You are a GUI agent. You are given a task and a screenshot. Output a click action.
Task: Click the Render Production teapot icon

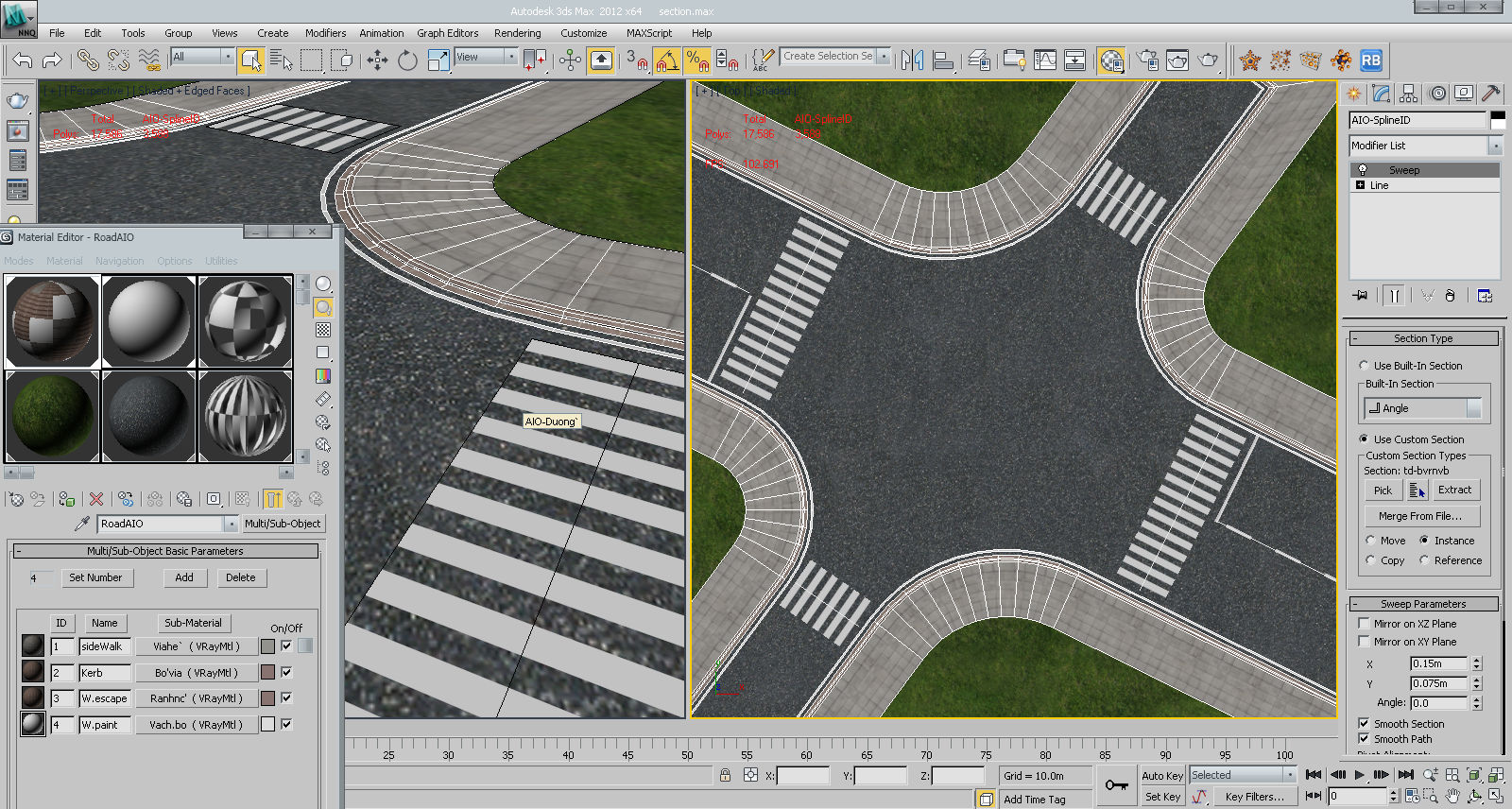[x=1208, y=60]
